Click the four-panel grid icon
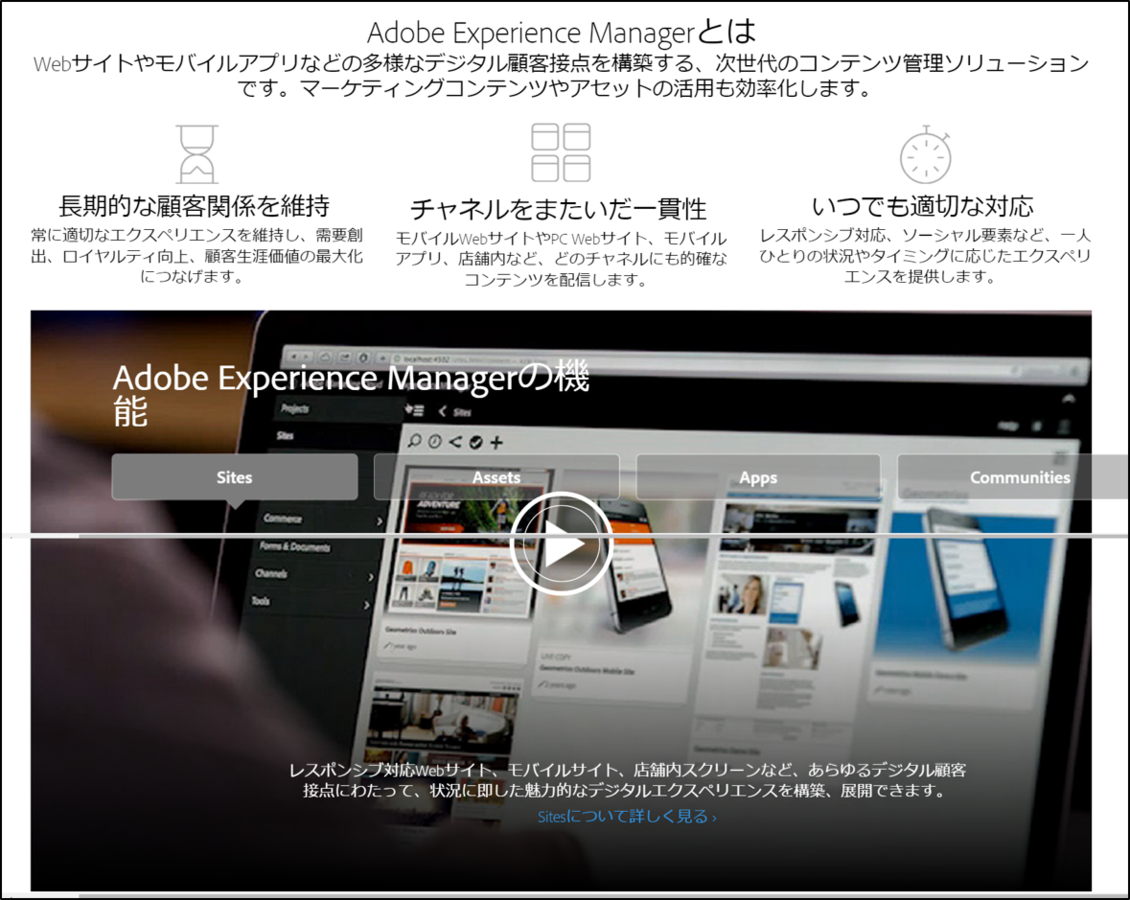Screen dimensions: 1130x900 click(561, 152)
